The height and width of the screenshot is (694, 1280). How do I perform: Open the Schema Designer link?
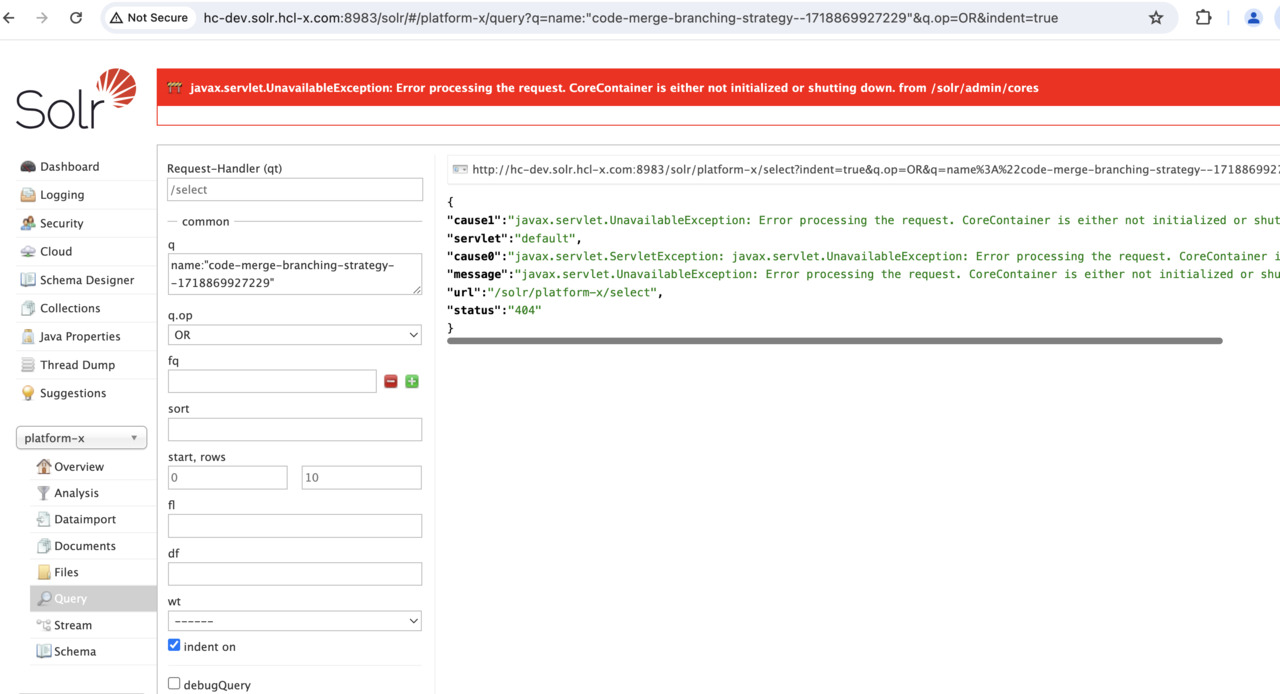click(x=87, y=280)
